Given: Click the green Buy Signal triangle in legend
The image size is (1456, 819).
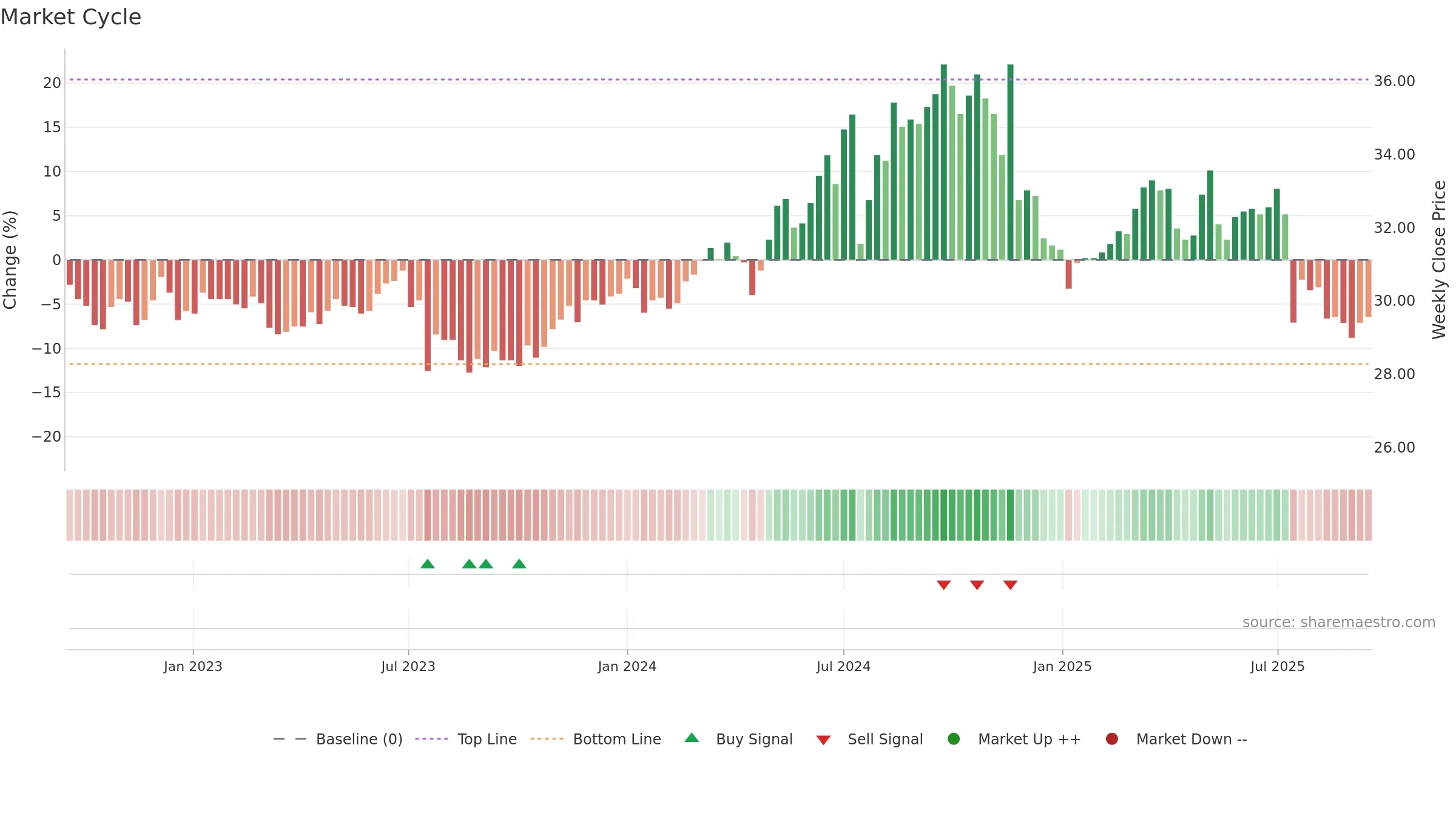Looking at the screenshot, I should click(692, 738).
